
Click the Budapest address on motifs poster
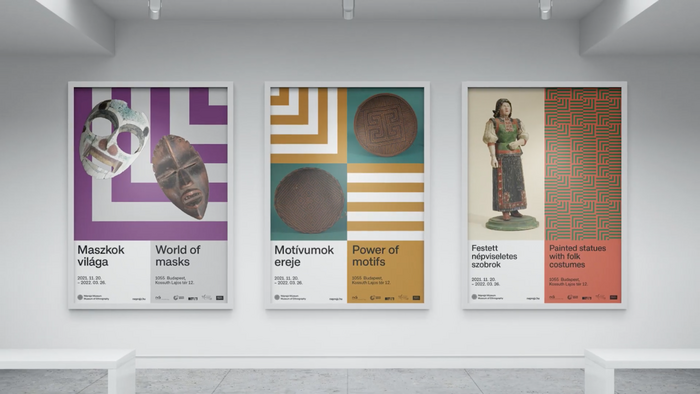(x=371, y=280)
